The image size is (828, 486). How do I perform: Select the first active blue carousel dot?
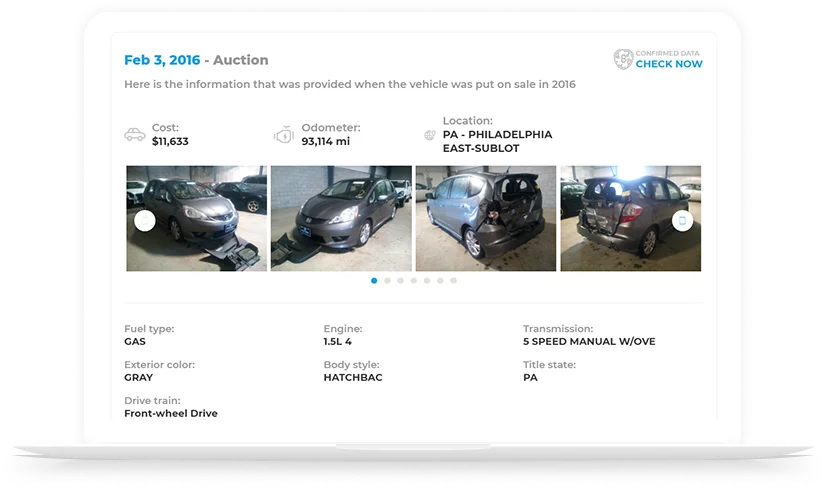click(x=374, y=281)
